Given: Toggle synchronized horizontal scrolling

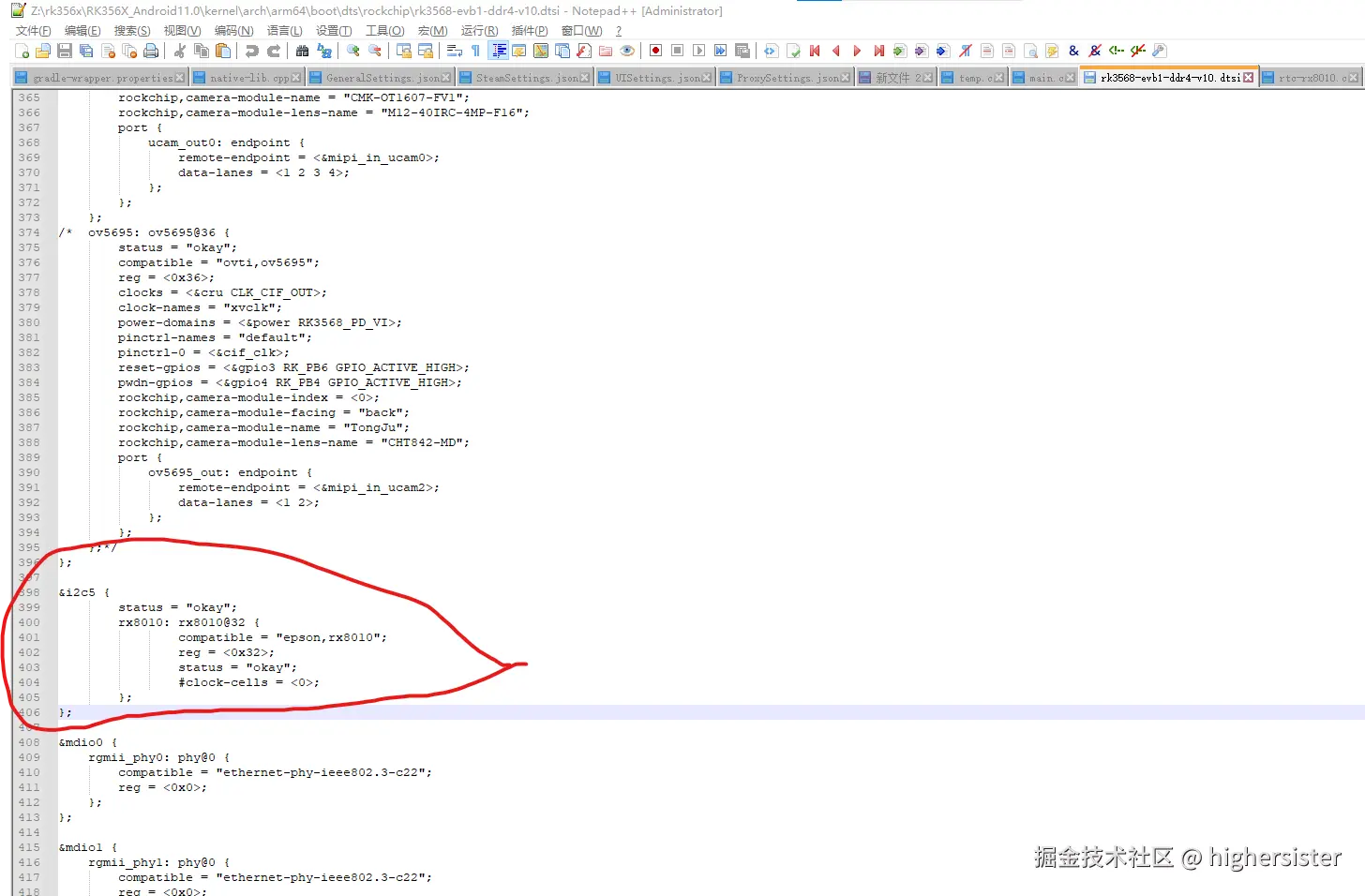Looking at the screenshot, I should (426, 51).
